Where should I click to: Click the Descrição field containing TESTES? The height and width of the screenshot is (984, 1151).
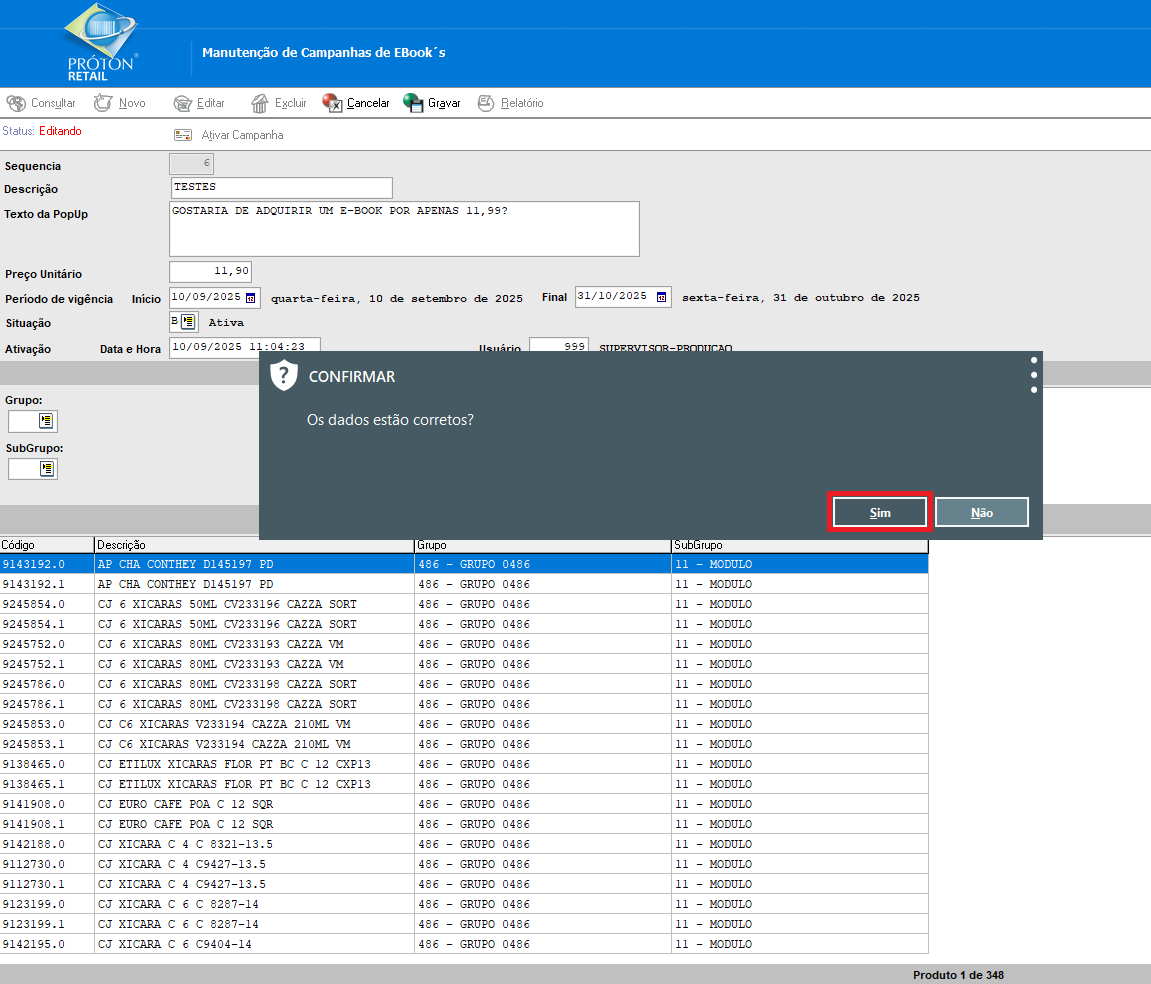tap(281, 188)
